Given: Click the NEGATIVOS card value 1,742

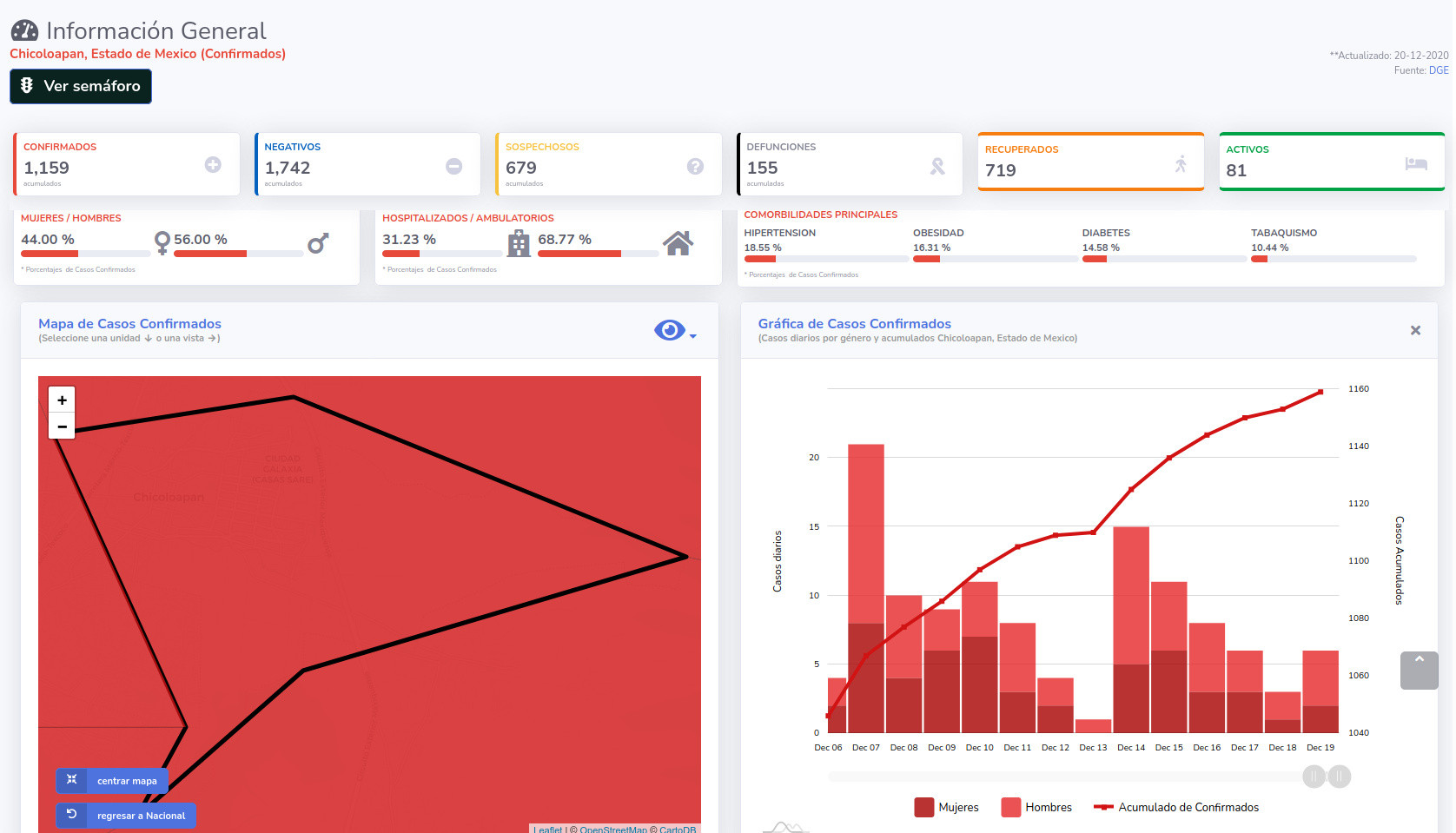Looking at the screenshot, I should pyautogui.click(x=288, y=168).
